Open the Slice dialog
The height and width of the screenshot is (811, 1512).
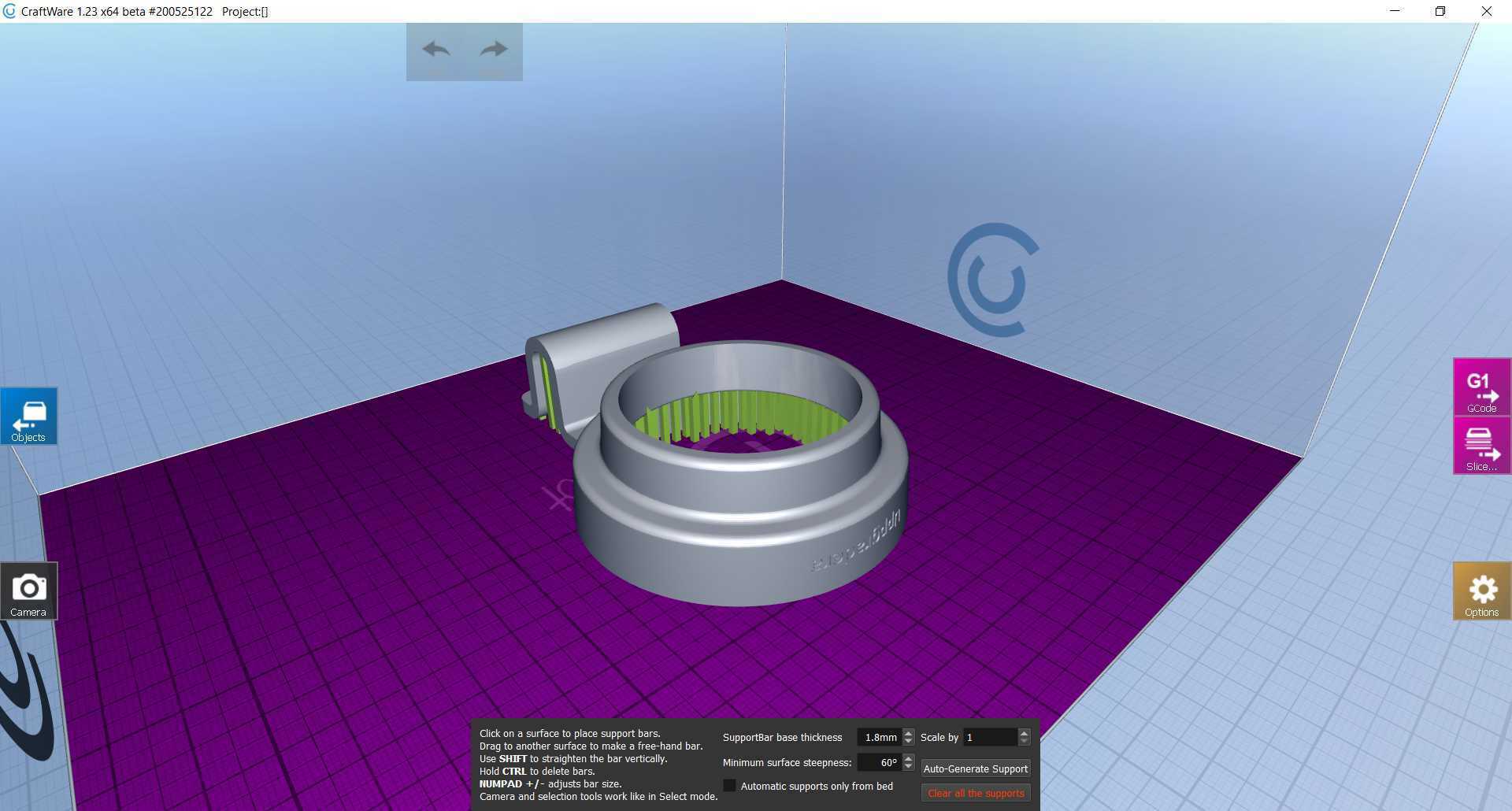tap(1482, 446)
